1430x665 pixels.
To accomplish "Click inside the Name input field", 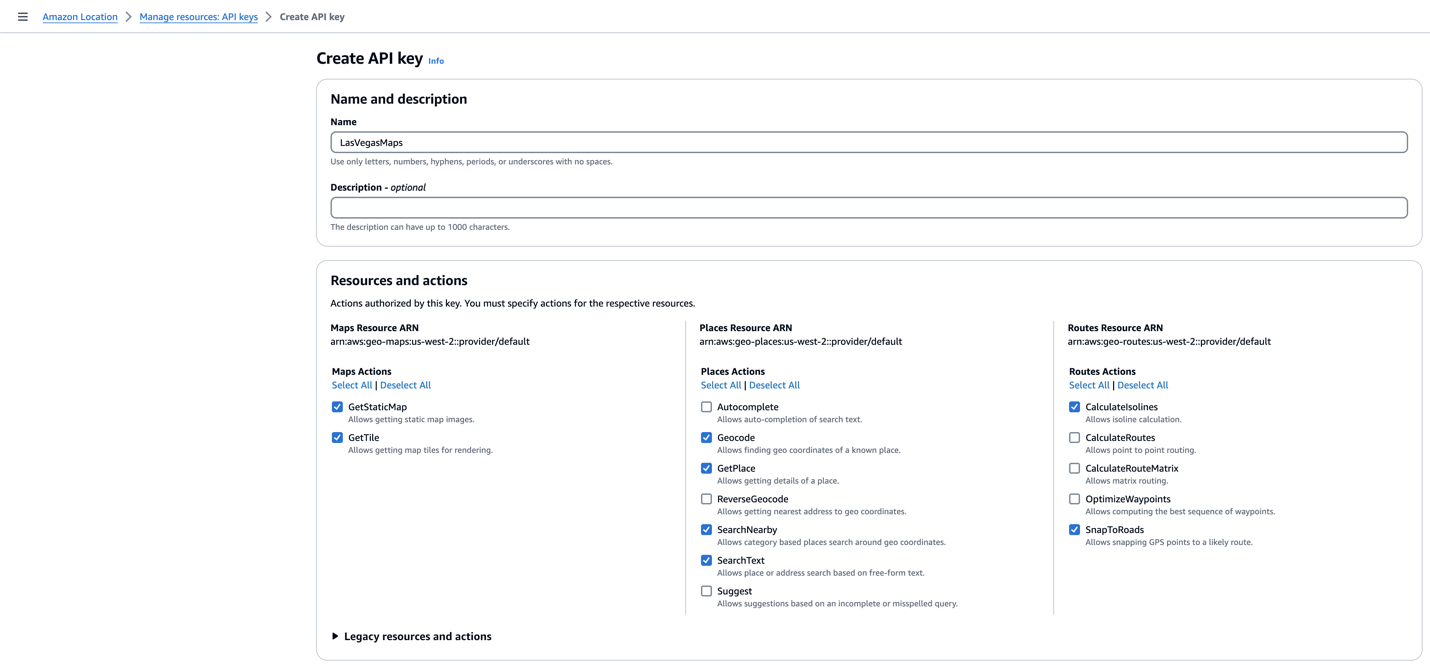I will [x=868, y=142].
